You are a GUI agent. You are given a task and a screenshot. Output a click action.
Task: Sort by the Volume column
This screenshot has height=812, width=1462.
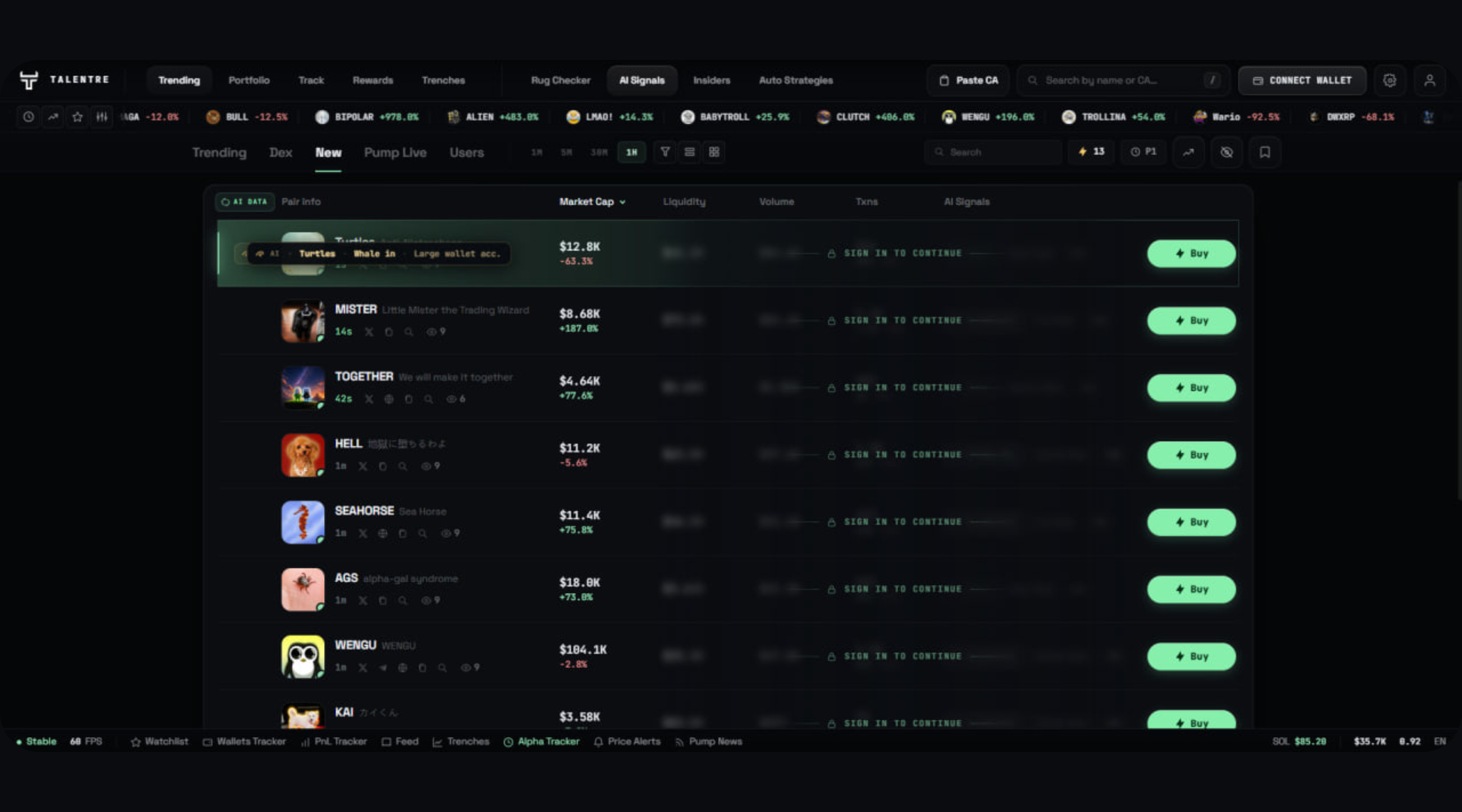click(x=777, y=202)
